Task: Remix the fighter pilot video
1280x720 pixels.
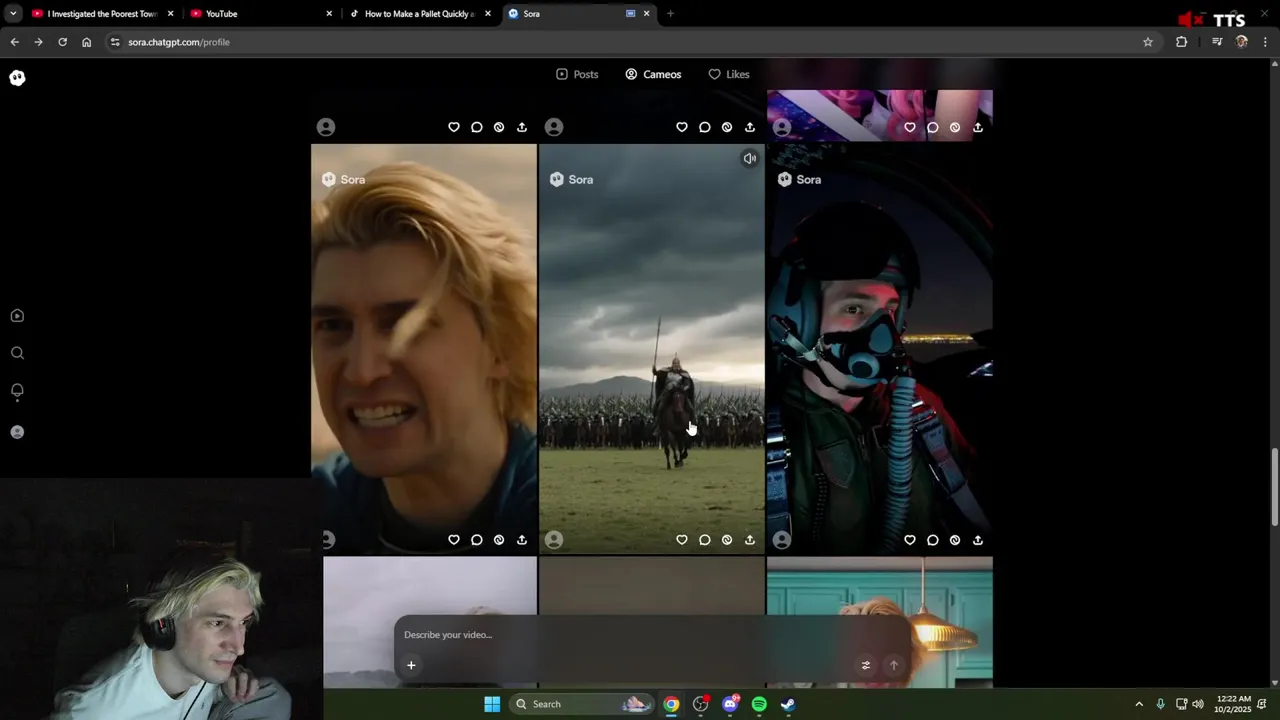Action: (x=955, y=540)
